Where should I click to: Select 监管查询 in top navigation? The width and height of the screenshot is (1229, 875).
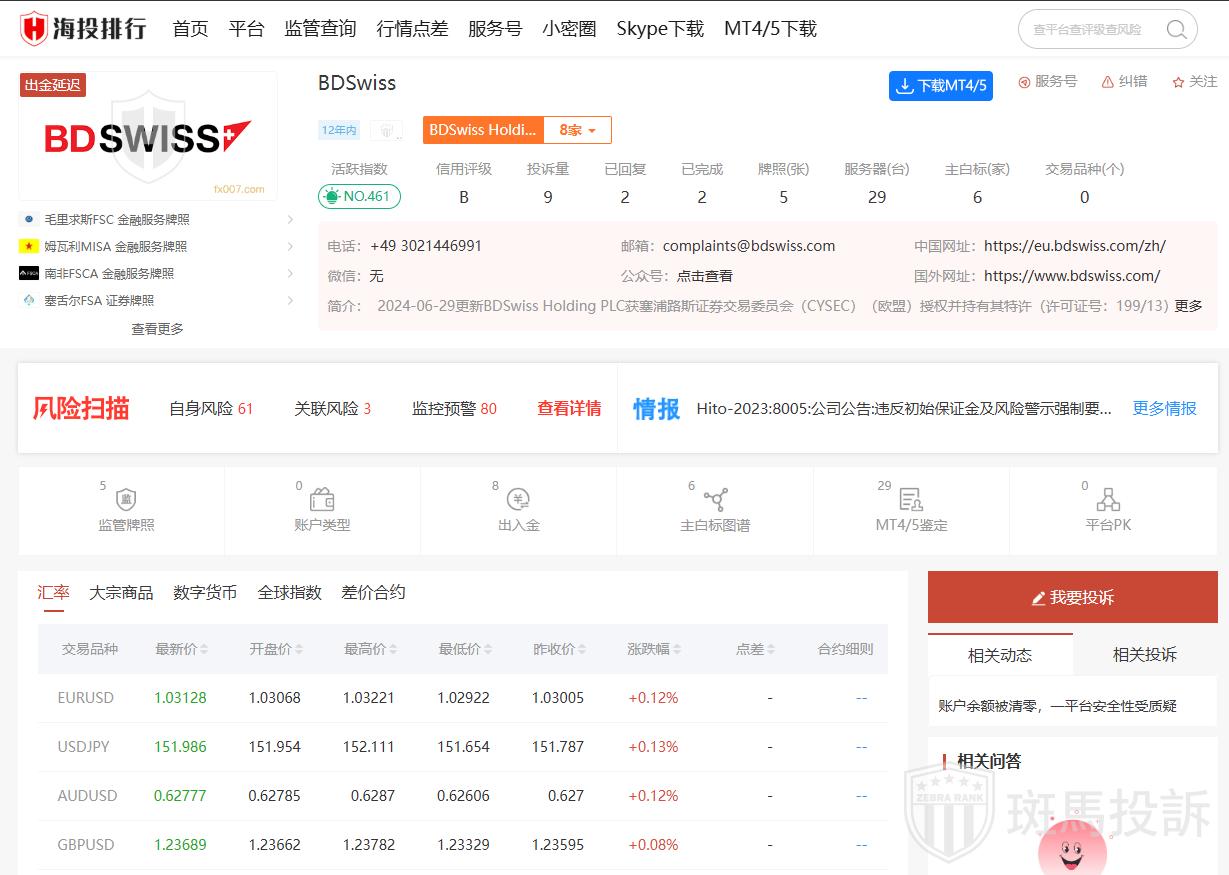320,29
